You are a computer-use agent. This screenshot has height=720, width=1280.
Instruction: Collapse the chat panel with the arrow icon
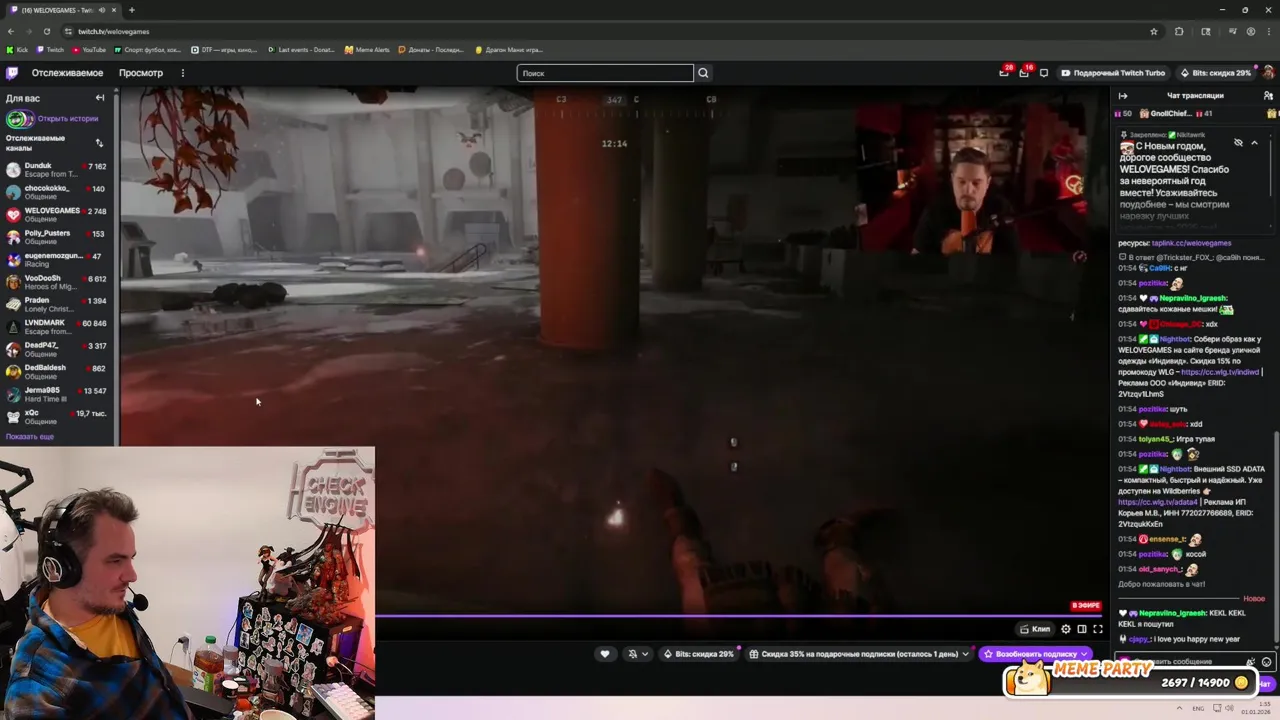point(1123,96)
